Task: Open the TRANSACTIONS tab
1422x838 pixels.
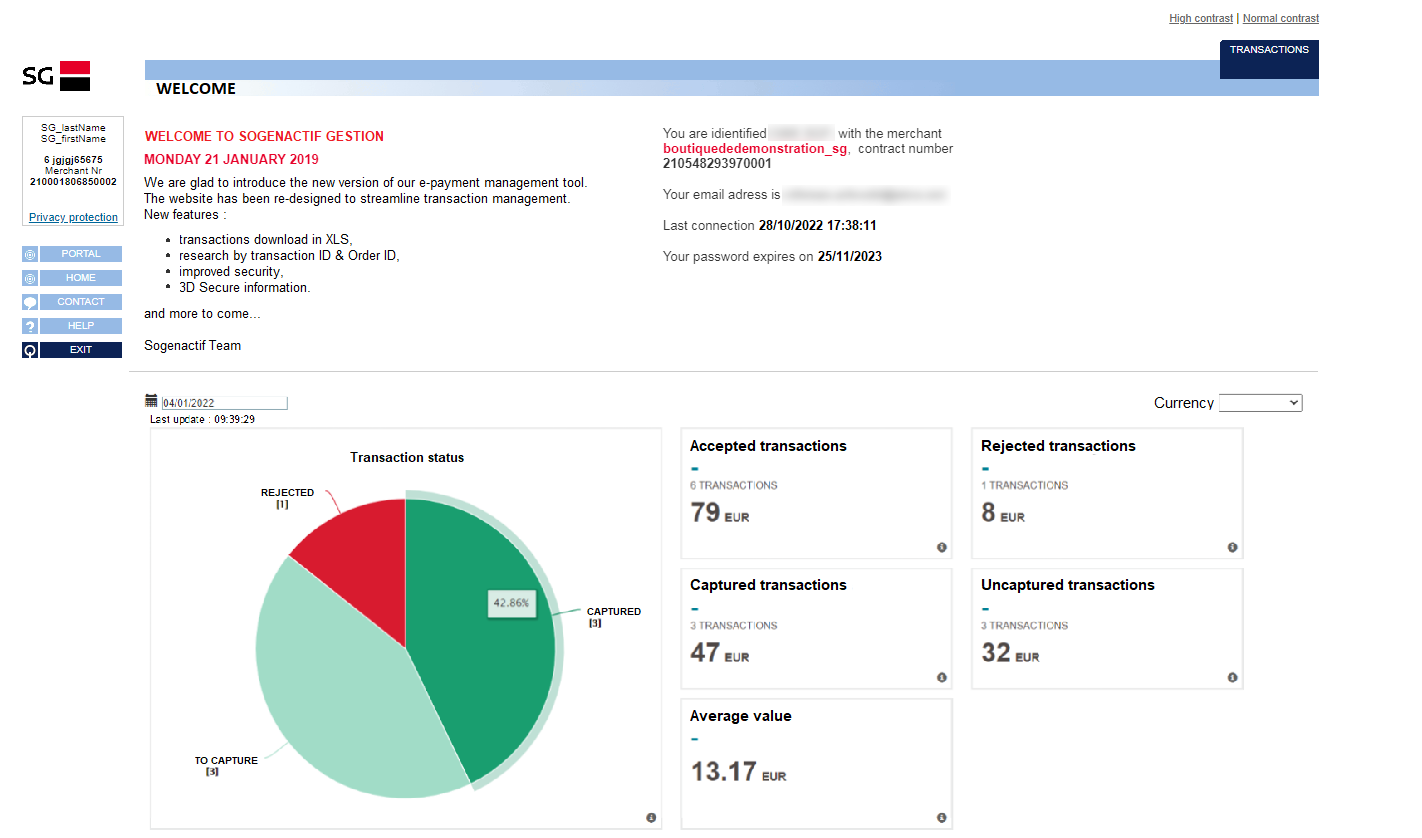Action: [1269, 58]
